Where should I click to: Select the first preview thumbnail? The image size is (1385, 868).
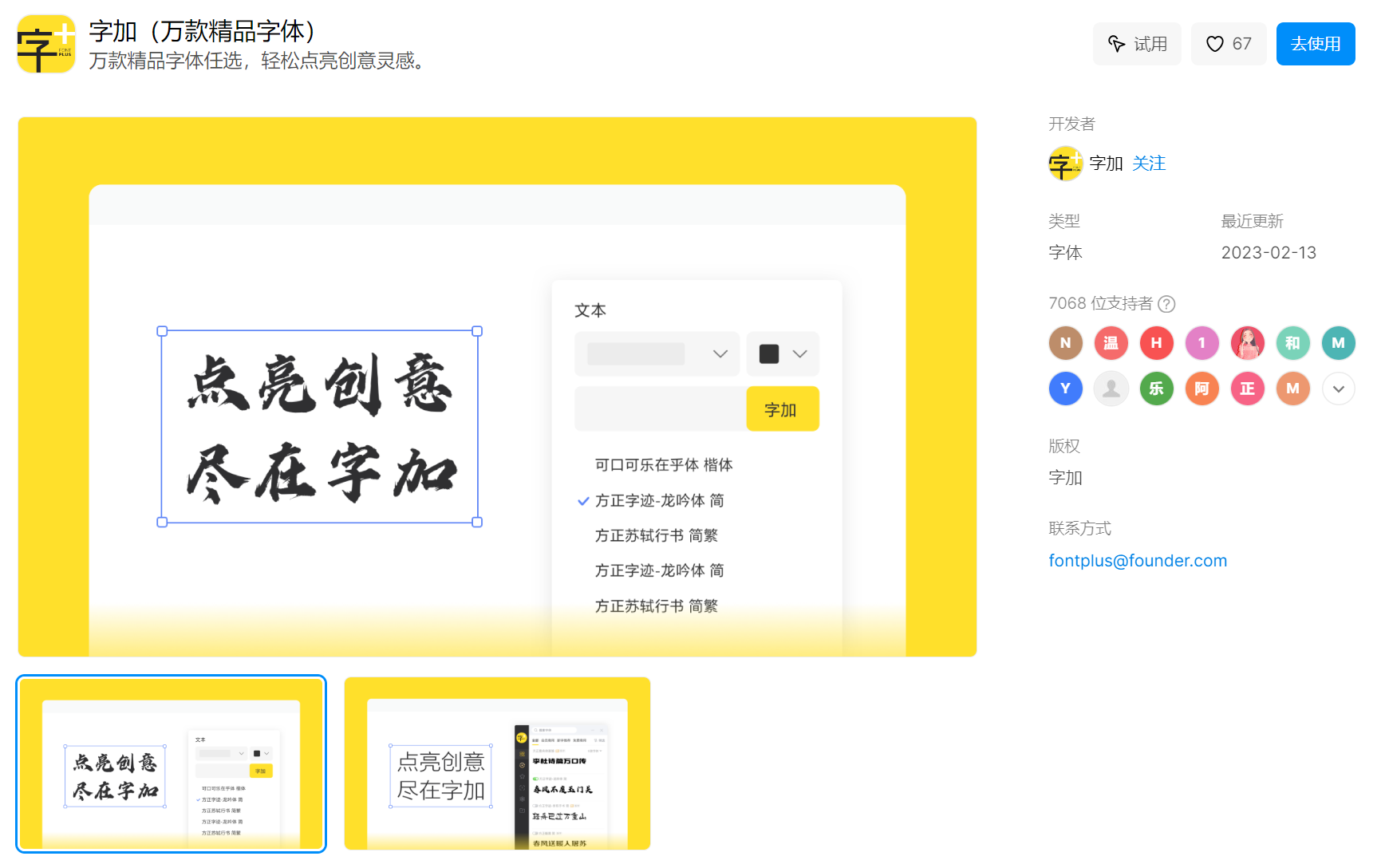click(x=172, y=763)
